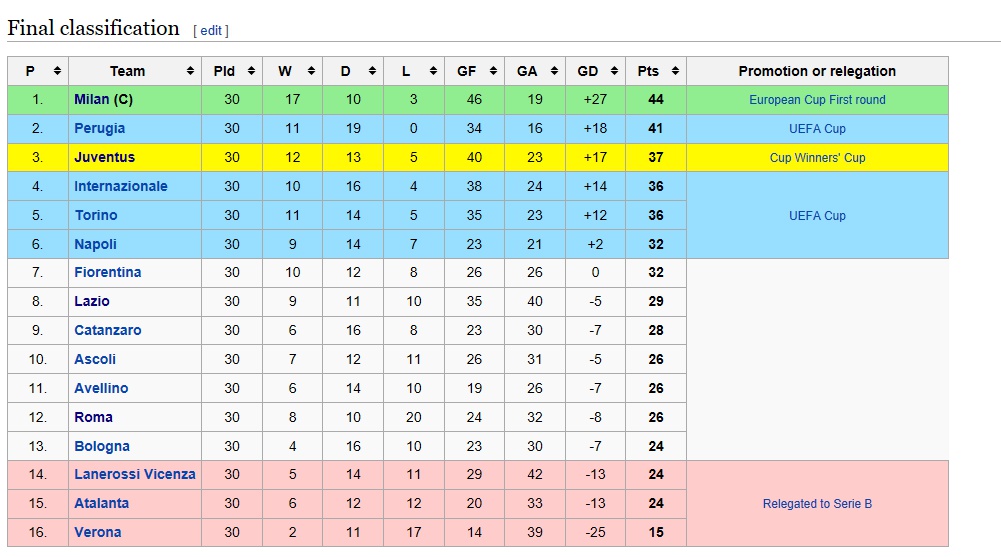Click GF column sort arrows
Viewport: 1001px width, 557px height.
[x=493, y=71]
